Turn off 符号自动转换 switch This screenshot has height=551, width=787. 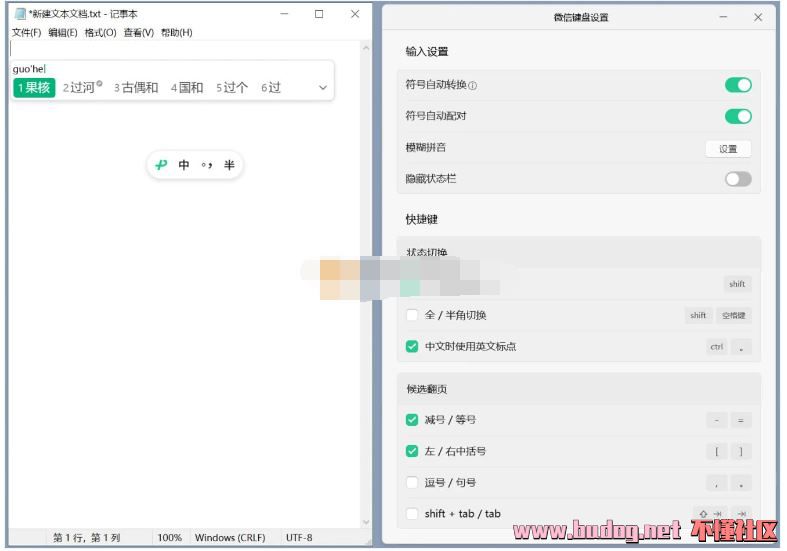click(737, 85)
